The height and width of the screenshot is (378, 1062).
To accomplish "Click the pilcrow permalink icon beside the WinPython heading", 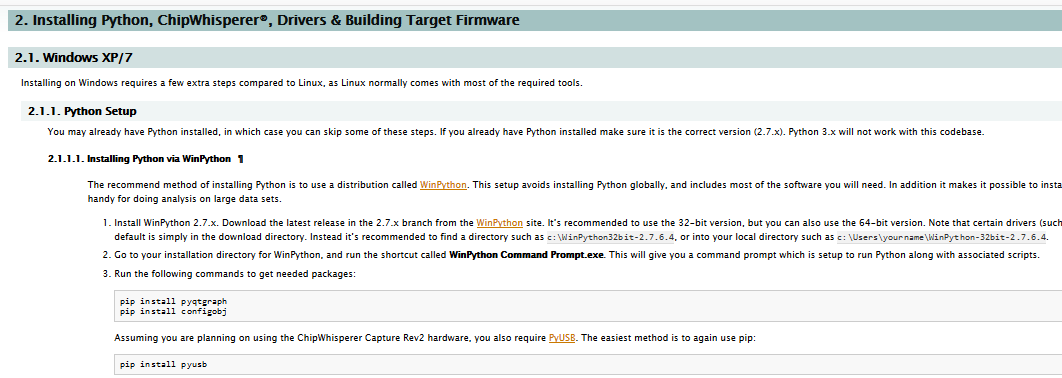I will 240,159.
